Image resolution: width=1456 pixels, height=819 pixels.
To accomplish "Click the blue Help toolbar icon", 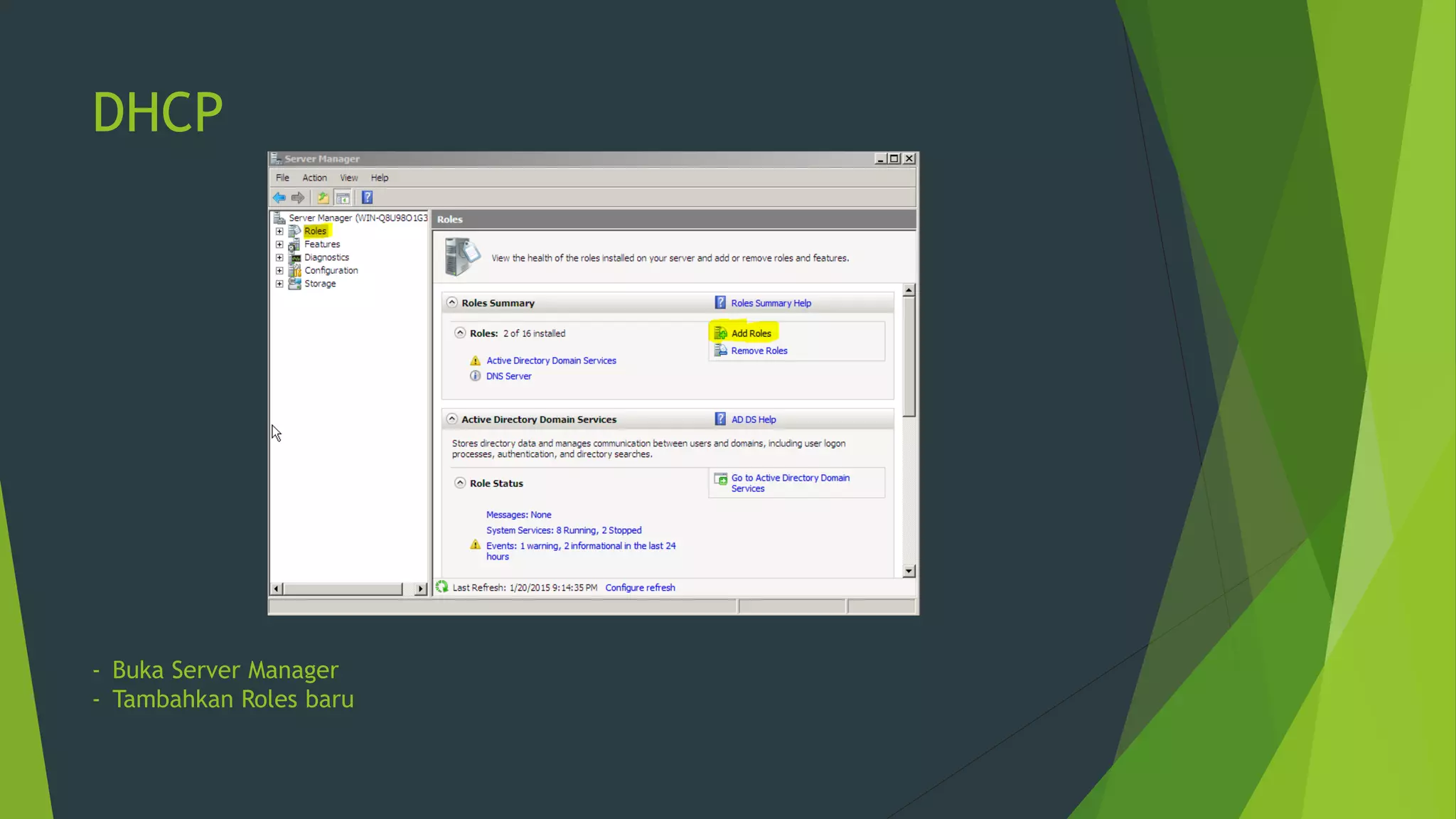I will click(x=367, y=198).
